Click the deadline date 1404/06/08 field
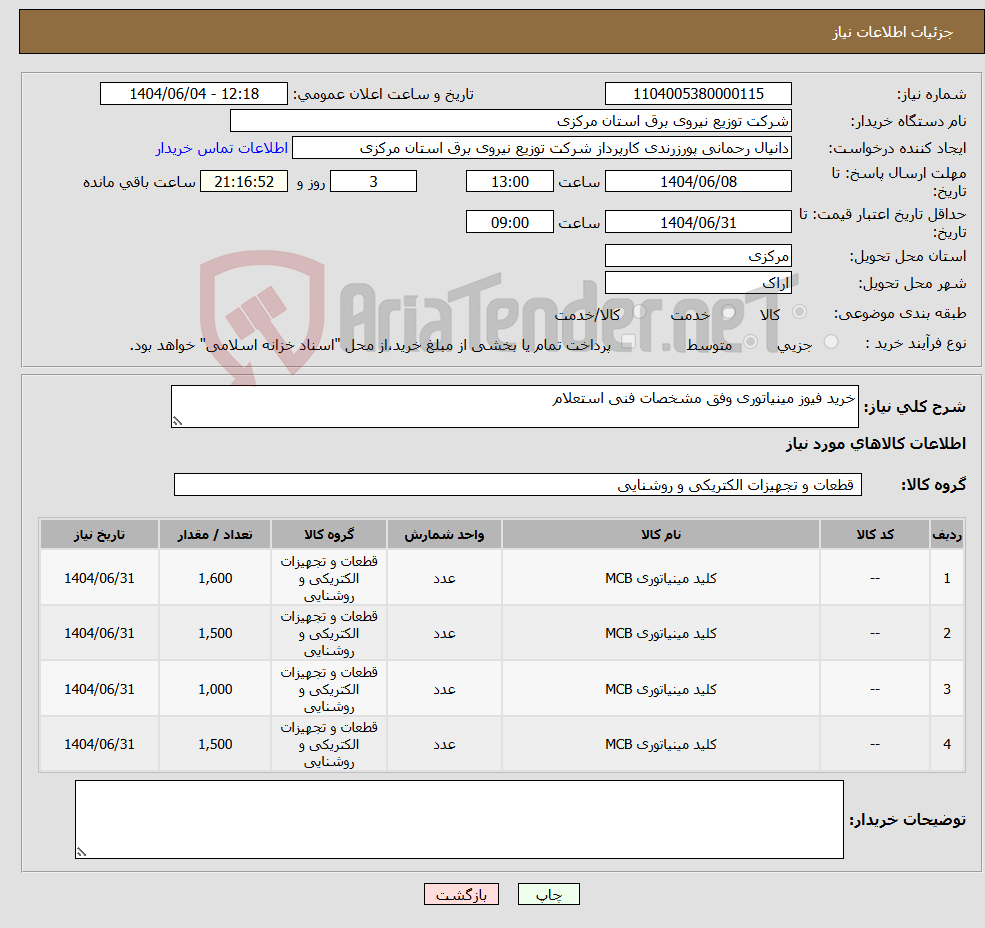Viewport: 985px width, 928px height. pyautogui.click(x=698, y=181)
